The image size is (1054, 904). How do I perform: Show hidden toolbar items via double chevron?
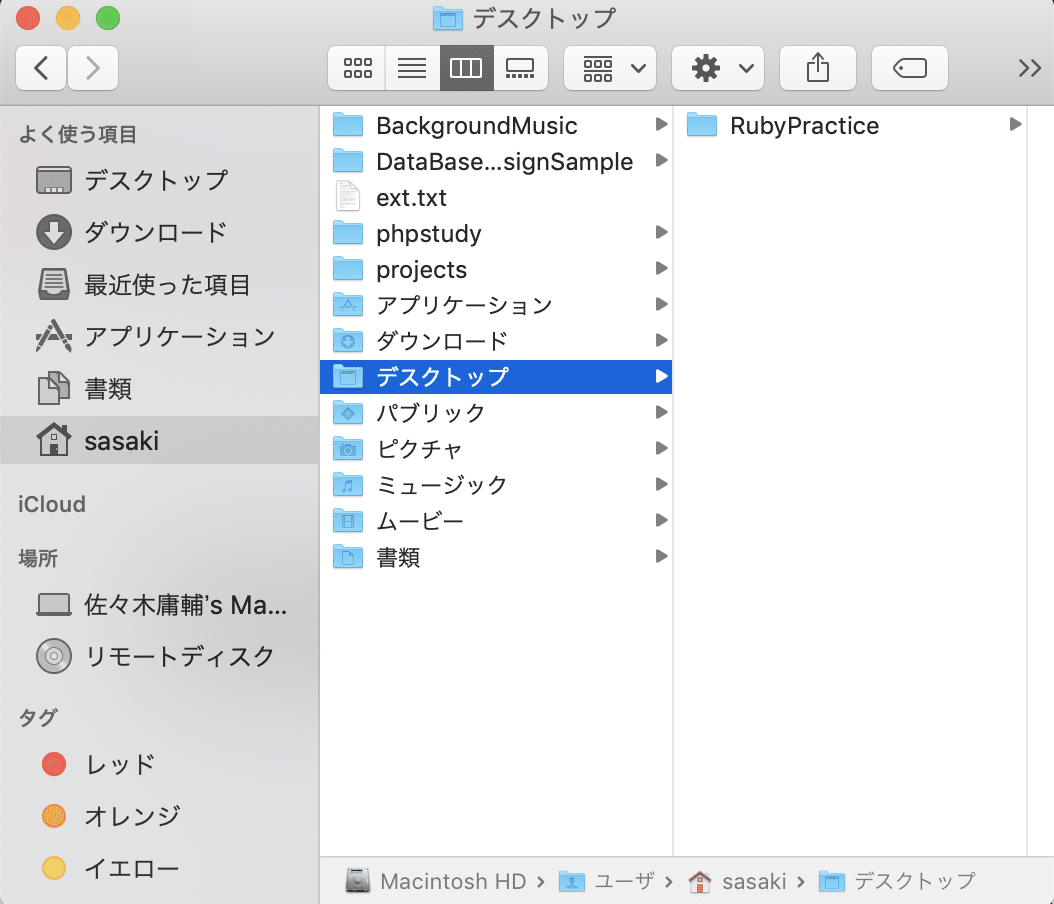pyautogui.click(x=1029, y=68)
